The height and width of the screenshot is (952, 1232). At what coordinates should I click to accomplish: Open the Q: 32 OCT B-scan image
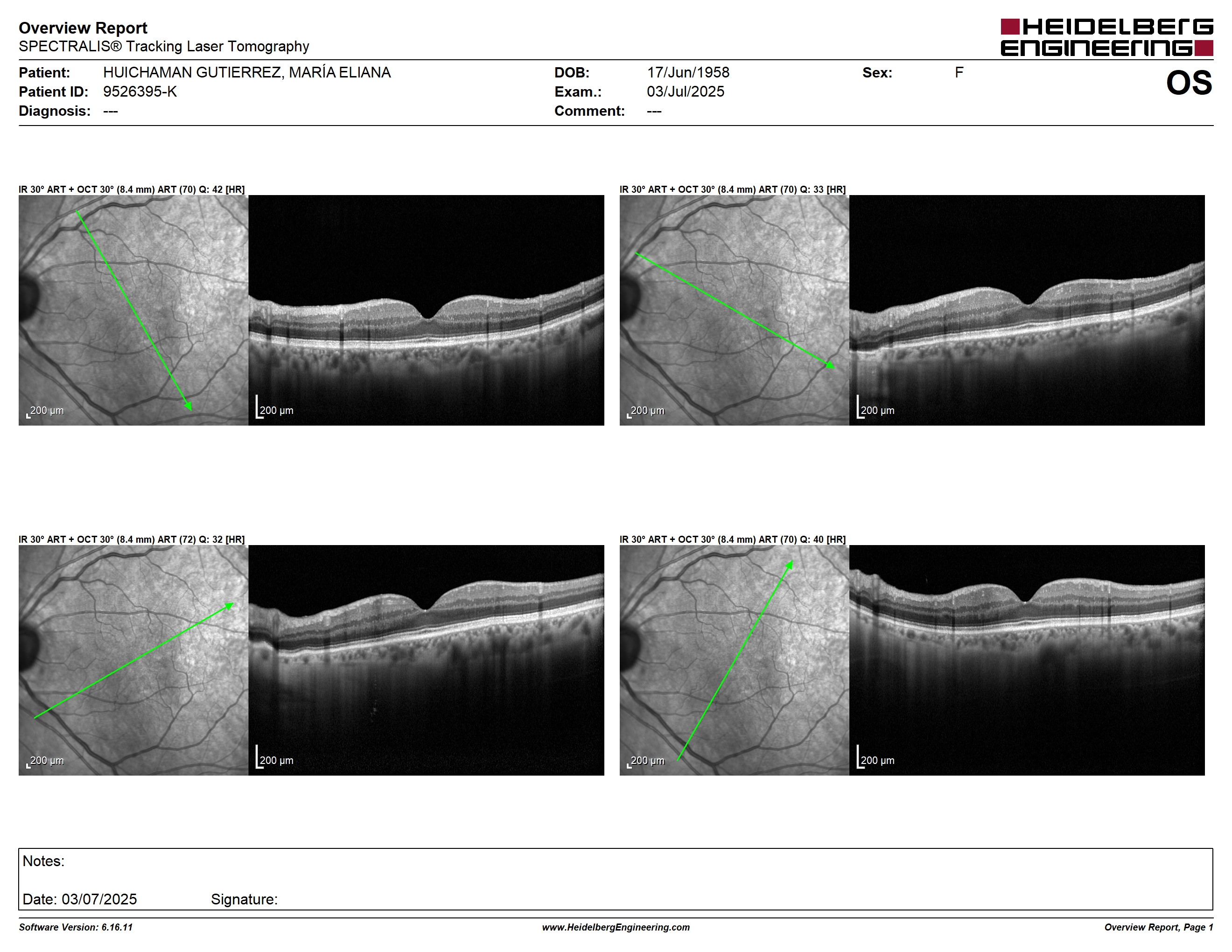(x=426, y=660)
